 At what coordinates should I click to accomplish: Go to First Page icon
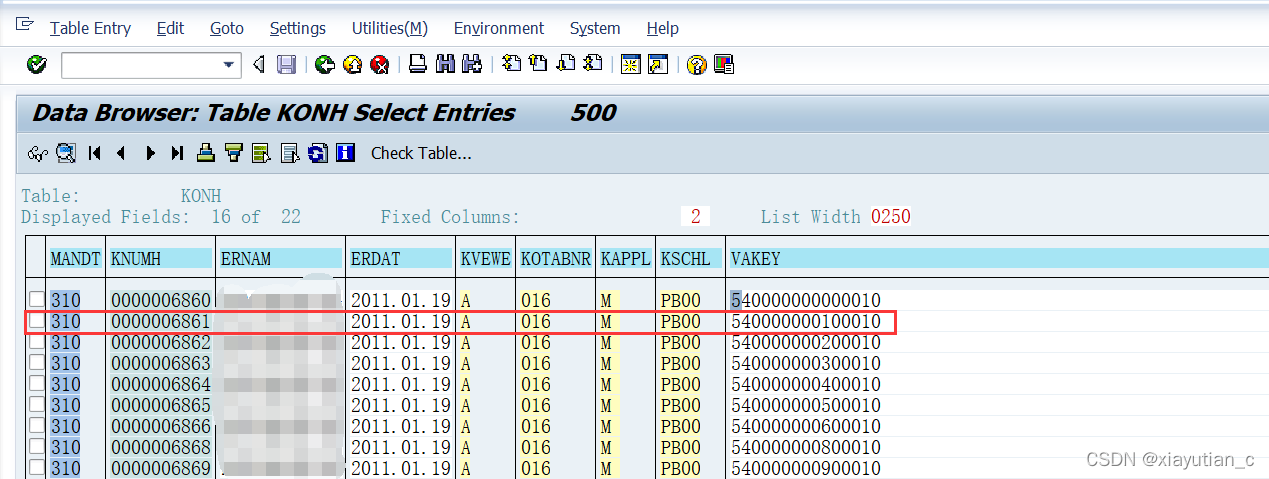(x=511, y=65)
